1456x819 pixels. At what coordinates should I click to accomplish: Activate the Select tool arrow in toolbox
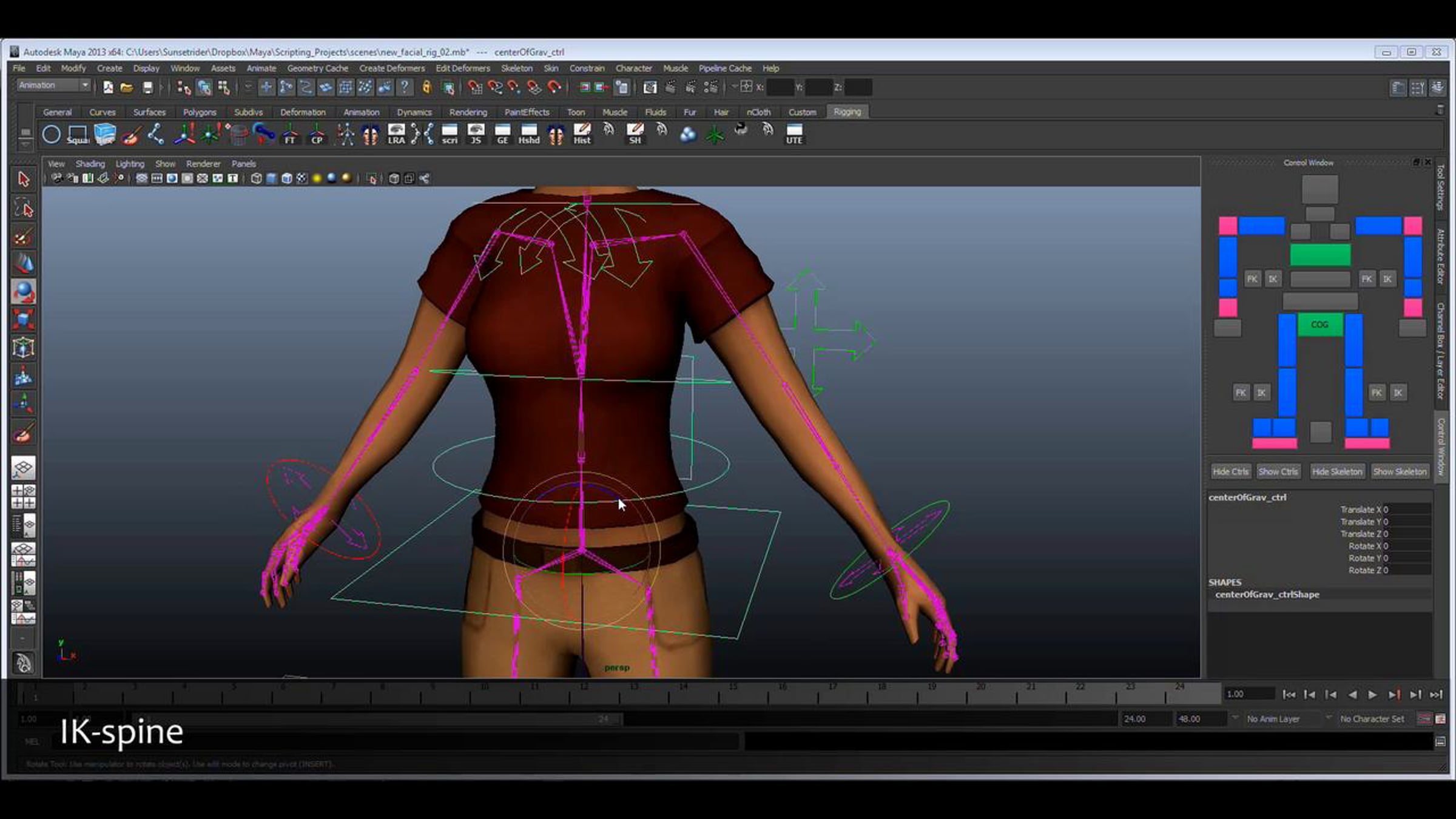click(x=24, y=179)
